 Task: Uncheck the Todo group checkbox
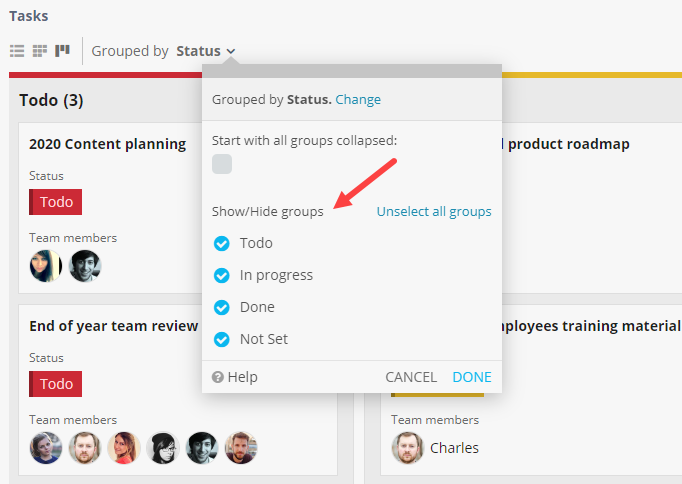coord(222,243)
